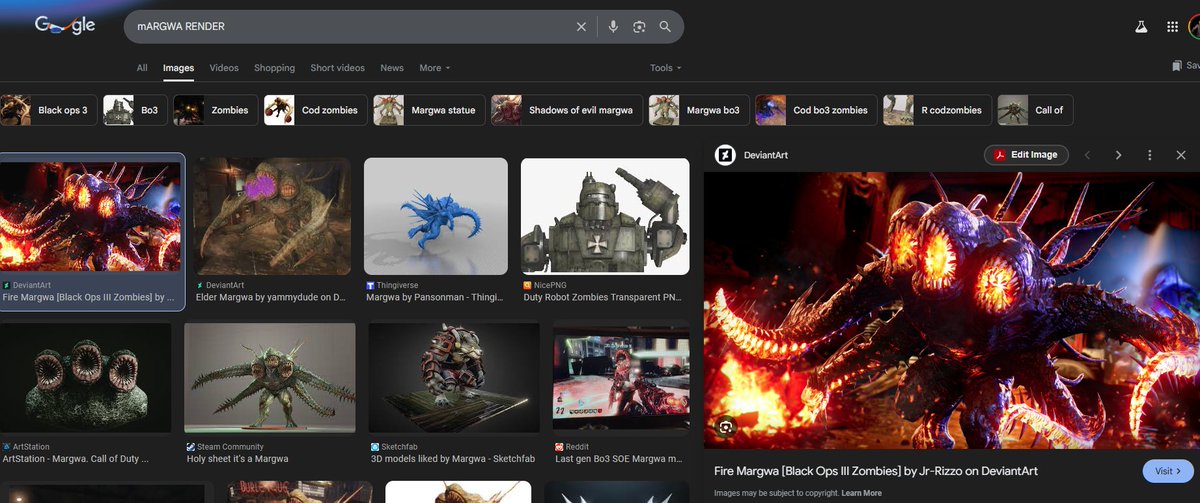The image size is (1200, 503).
Task: Search inside image with lens overlay
Action: (727, 427)
